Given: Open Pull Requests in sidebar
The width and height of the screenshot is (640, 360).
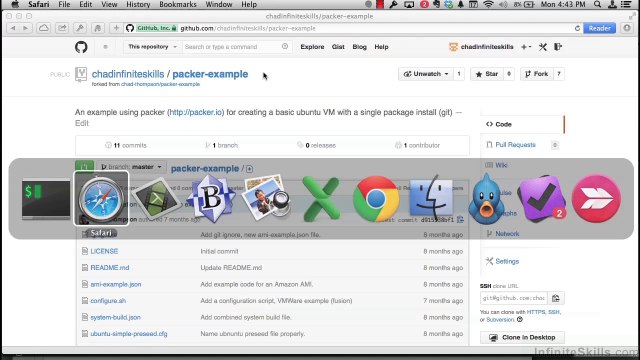Looking at the screenshot, I should [x=515, y=145].
